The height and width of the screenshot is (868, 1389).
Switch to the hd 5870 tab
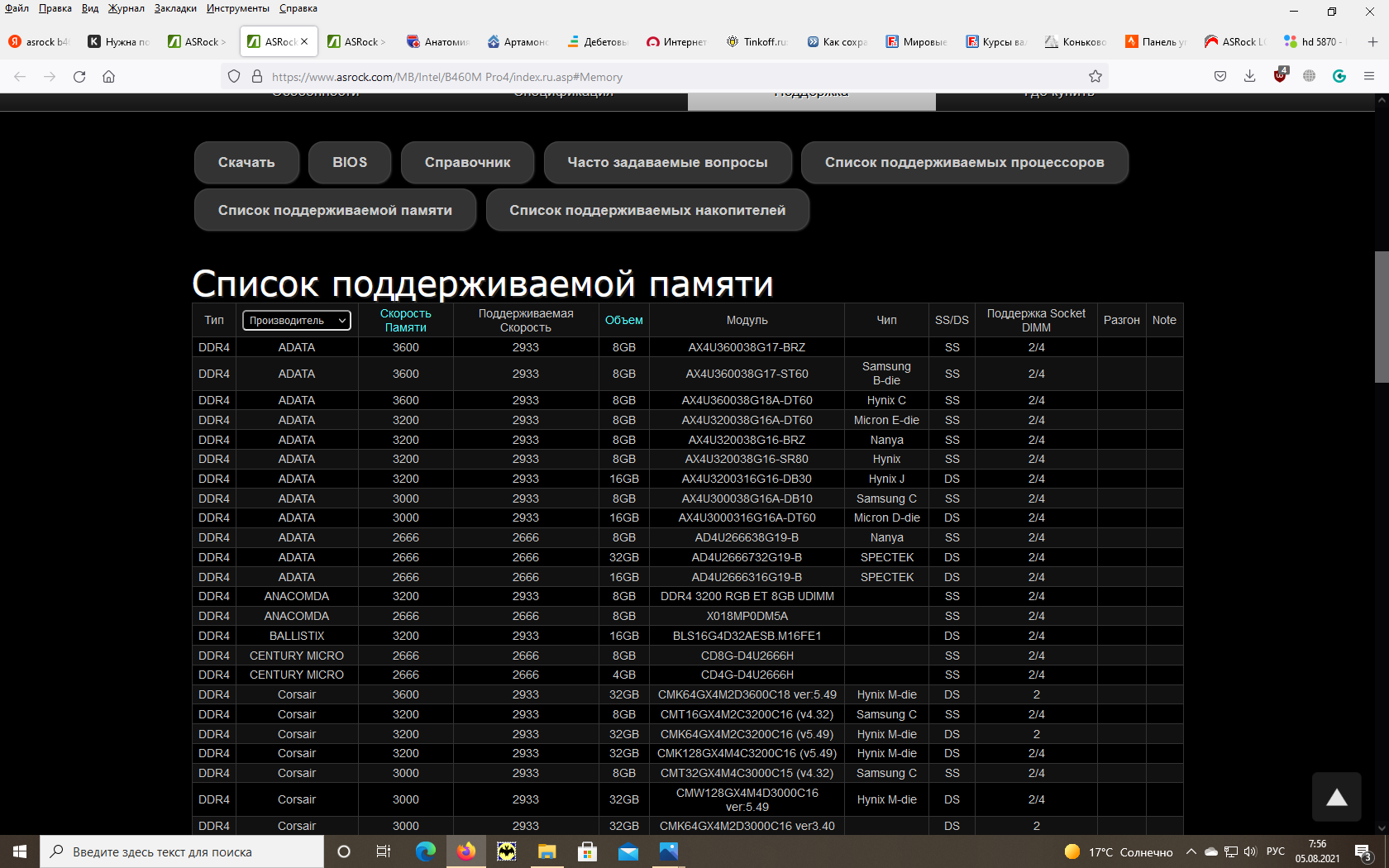1314,41
